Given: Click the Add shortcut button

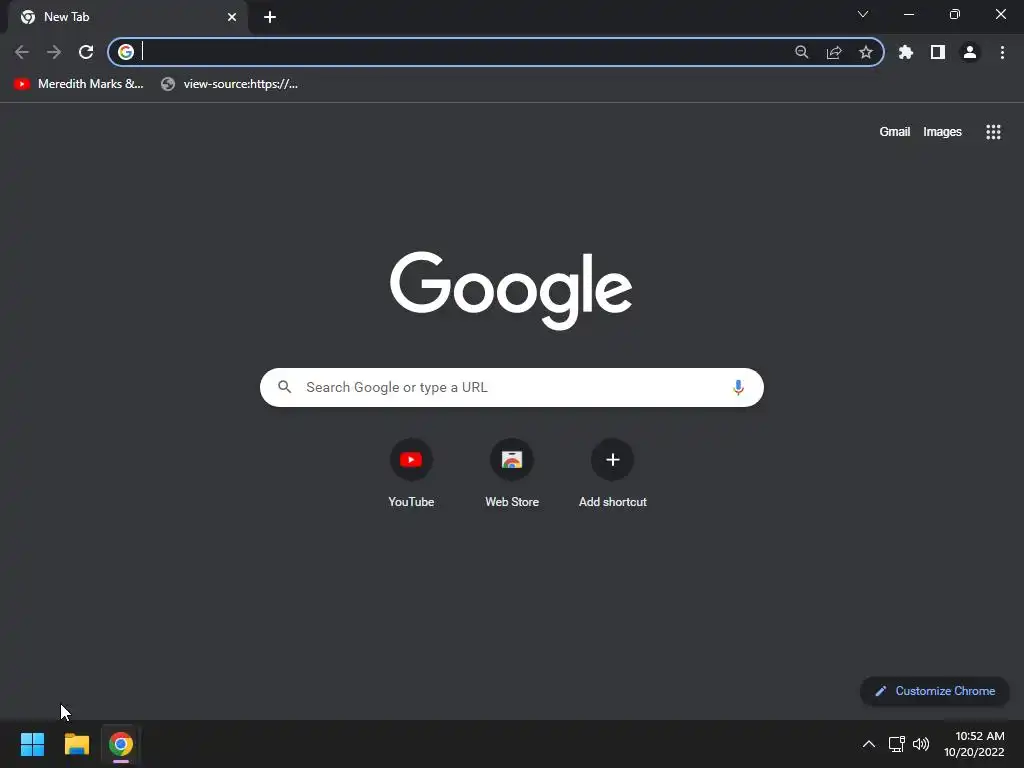Looking at the screenshot, I should 613,473.
